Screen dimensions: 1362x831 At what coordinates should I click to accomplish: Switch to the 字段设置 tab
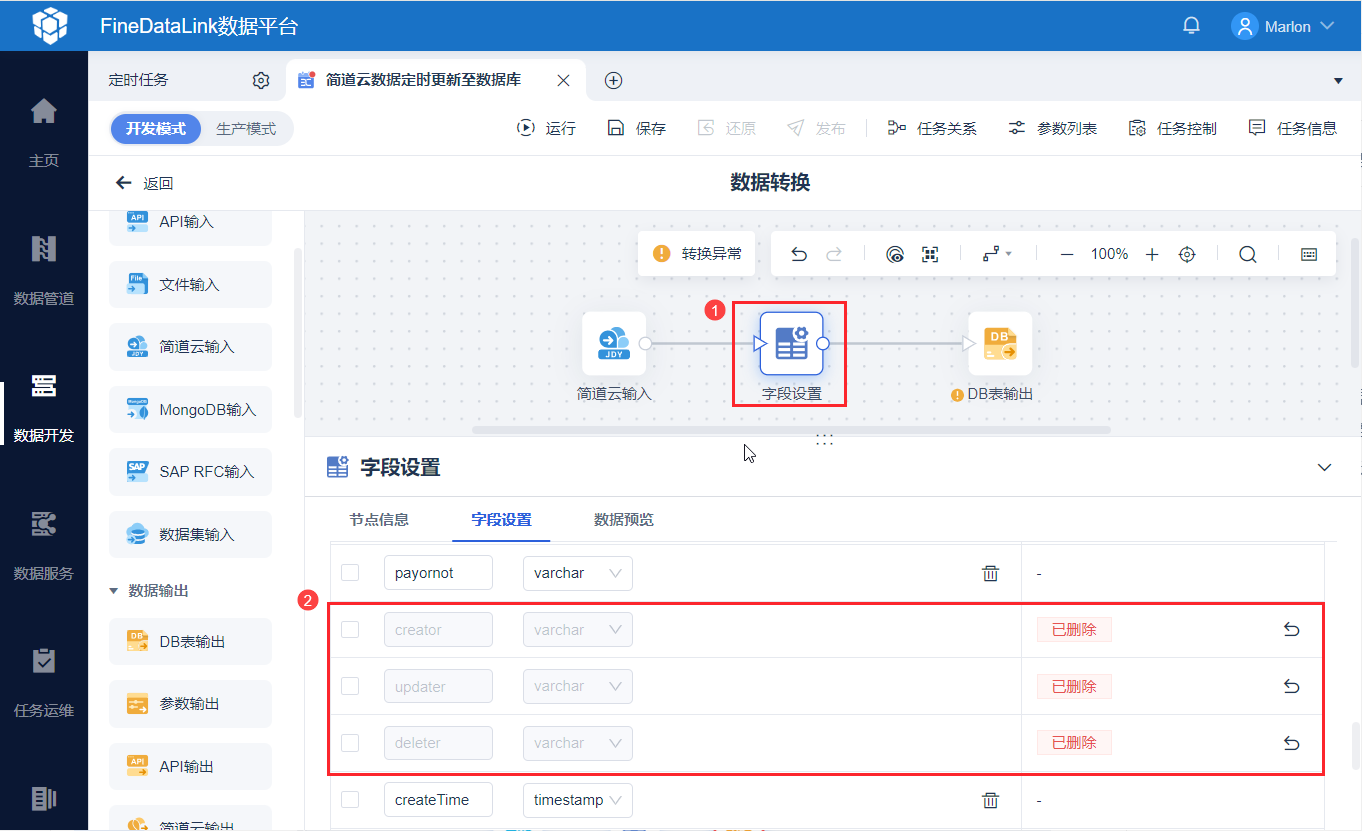tap(502, 520)
